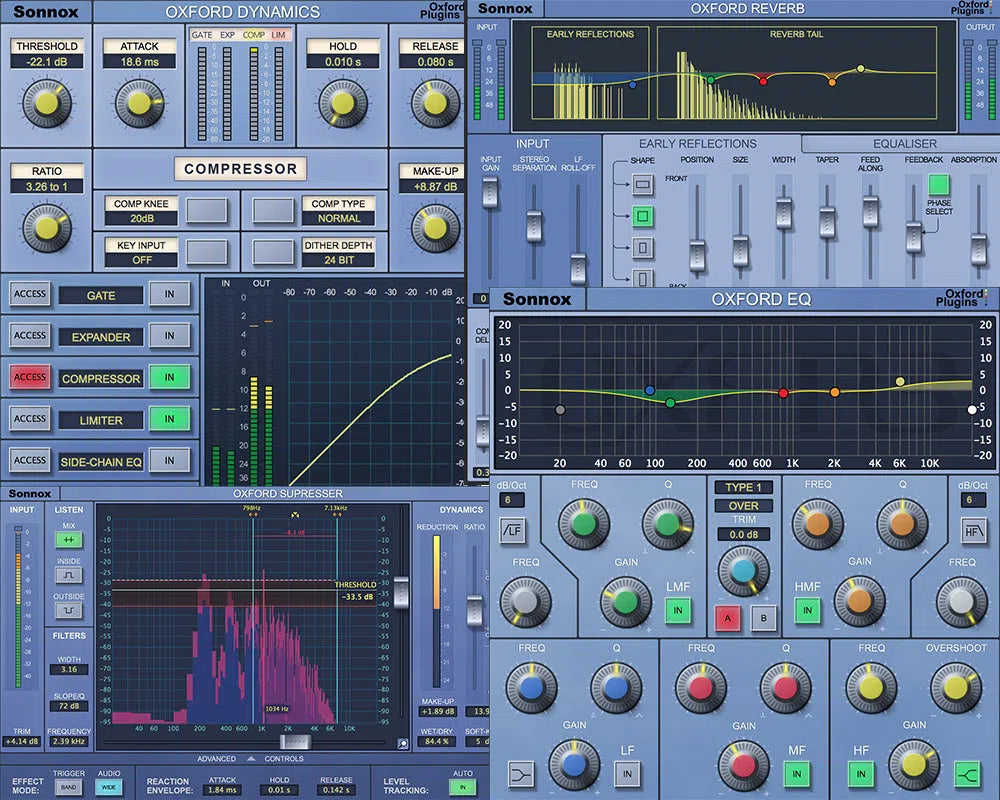1000x800 pixels.
Task: Open the EQ TYPE 1 selector
Action: [744, 487]
